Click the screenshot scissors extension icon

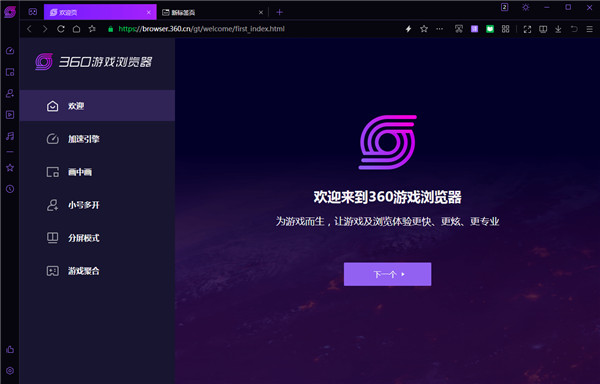pyautogui.click(x=459, y=29)
